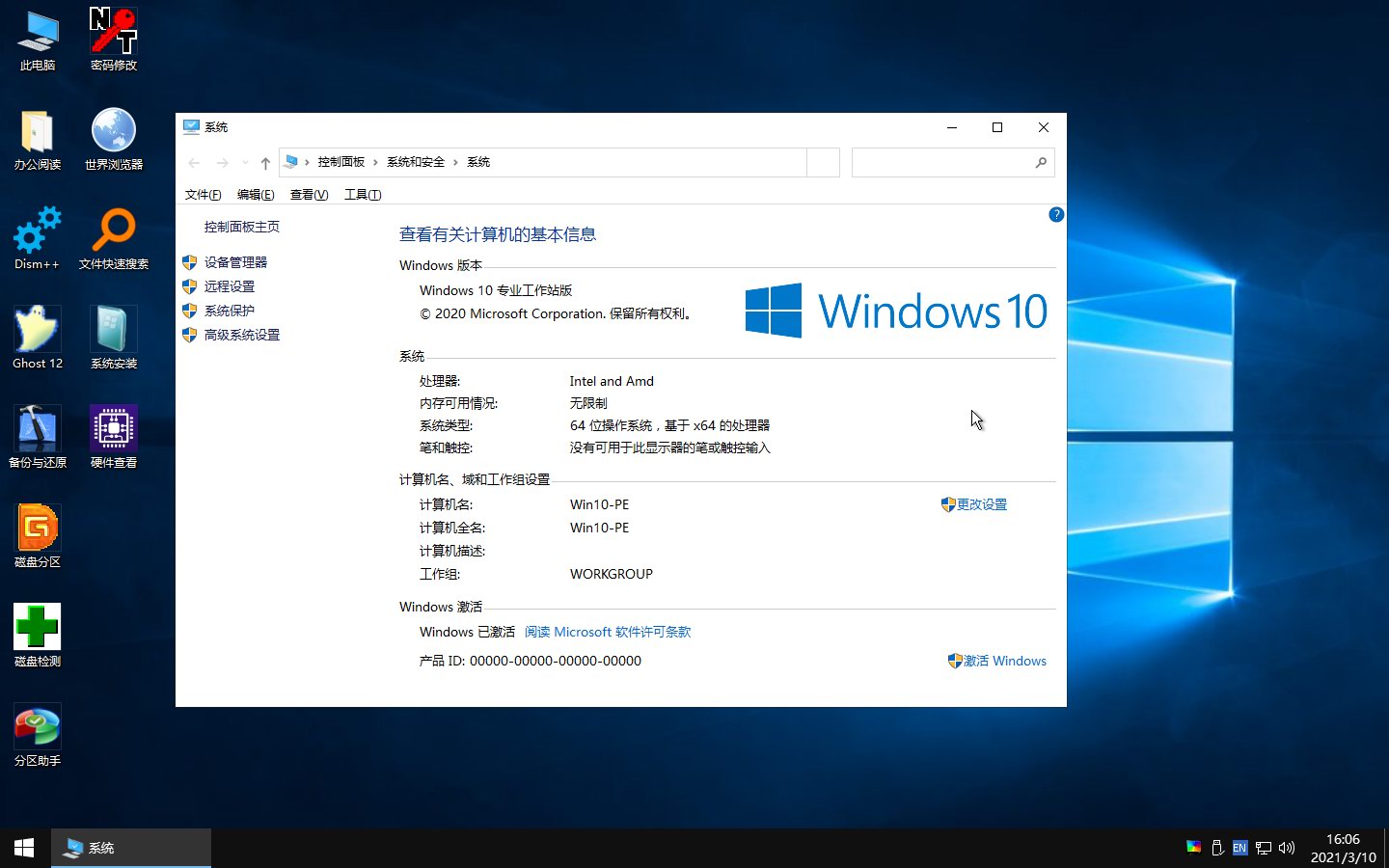Click the search magnifier in search box

1041,163
